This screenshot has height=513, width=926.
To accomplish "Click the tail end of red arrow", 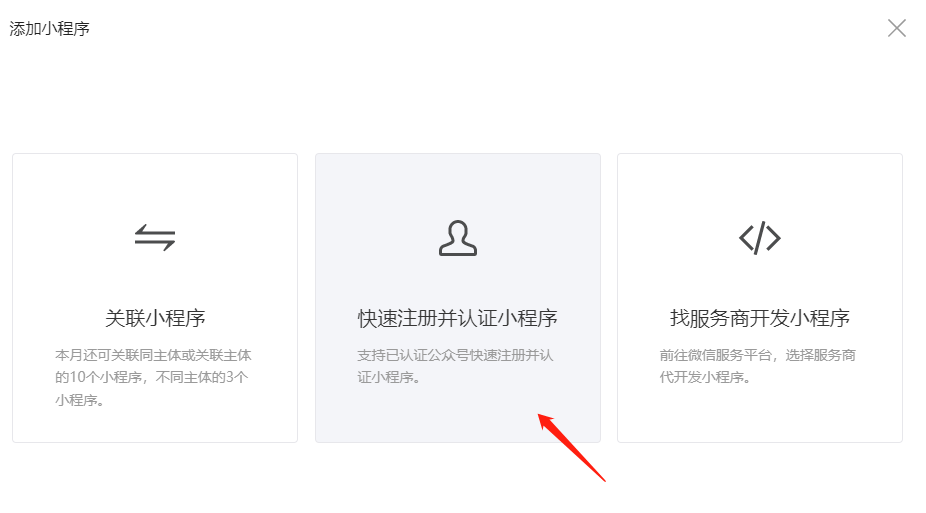I will 602,478.
